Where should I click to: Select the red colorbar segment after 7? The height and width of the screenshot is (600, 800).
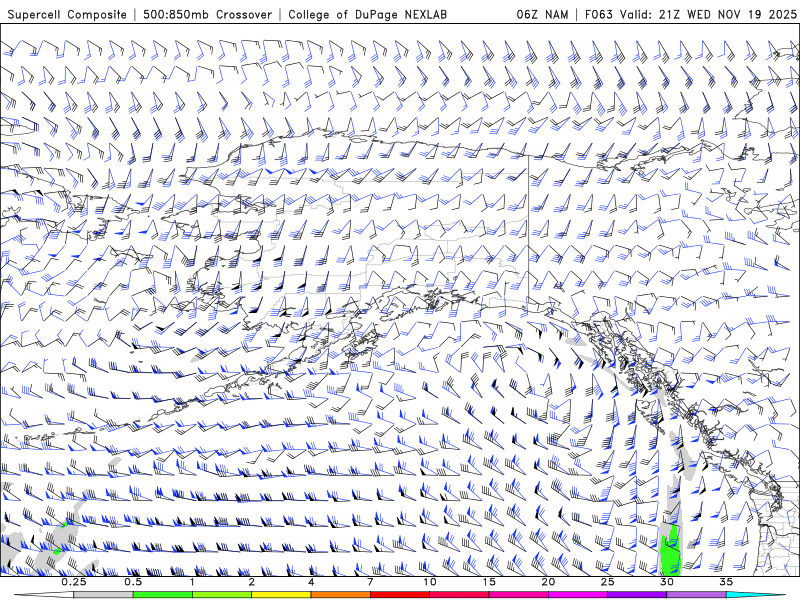[x=399, y=595]
